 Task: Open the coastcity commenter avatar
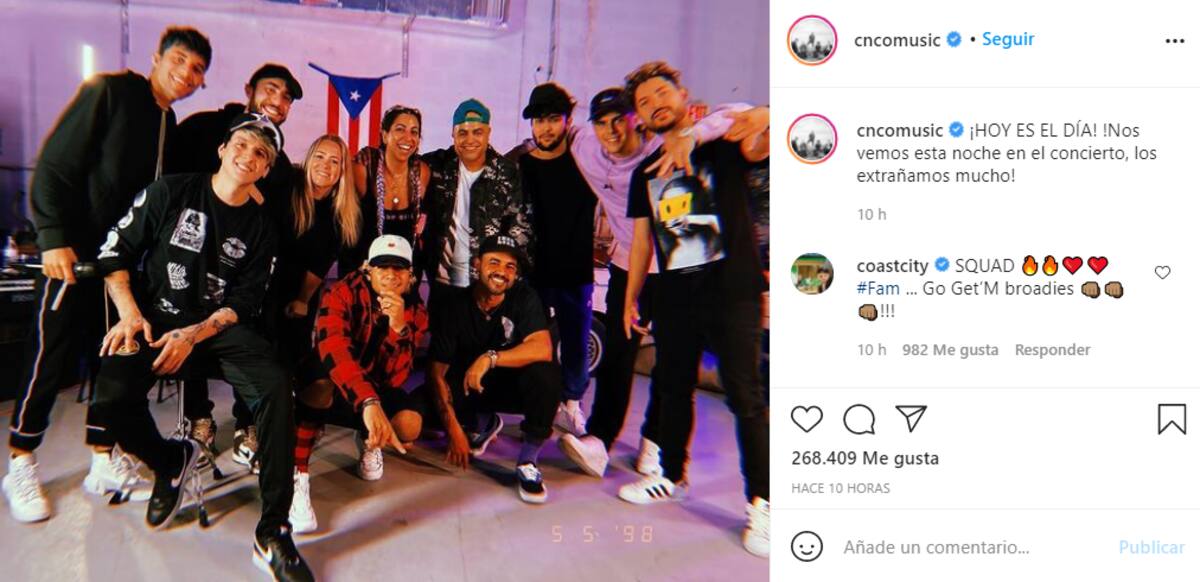click(x=812, y=274)
